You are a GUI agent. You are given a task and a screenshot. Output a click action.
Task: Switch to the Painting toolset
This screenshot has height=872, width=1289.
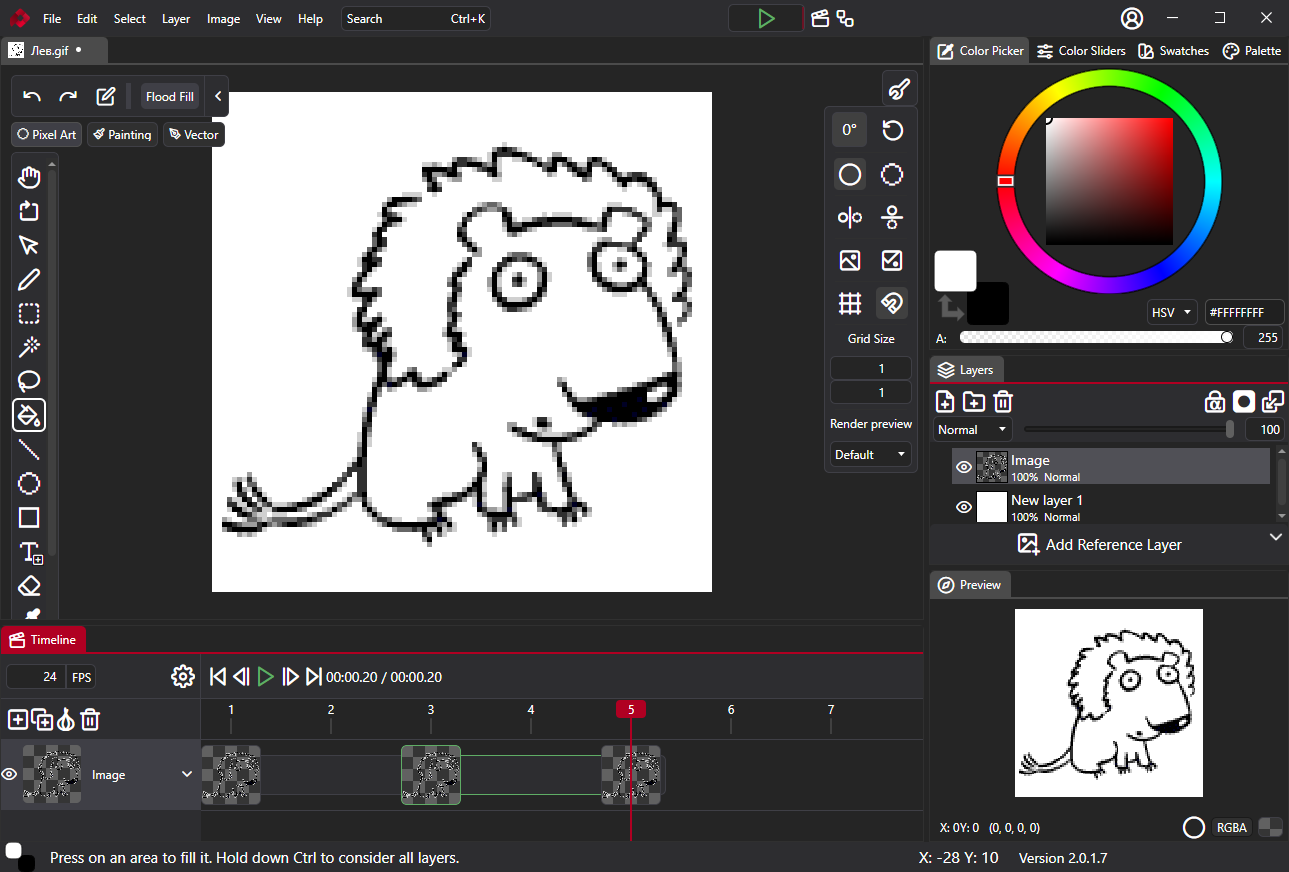pos(122,135)
